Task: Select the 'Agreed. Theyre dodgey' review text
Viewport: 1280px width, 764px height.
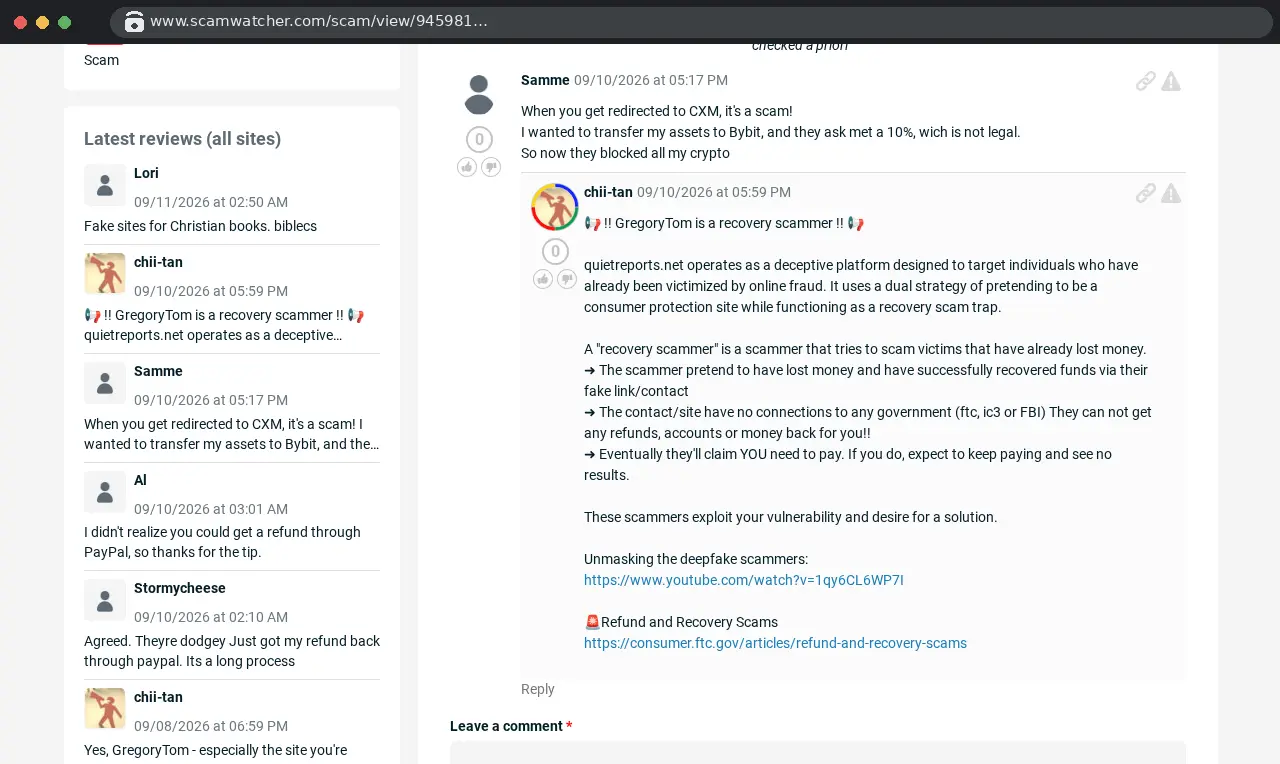Action: click(232, 651)
